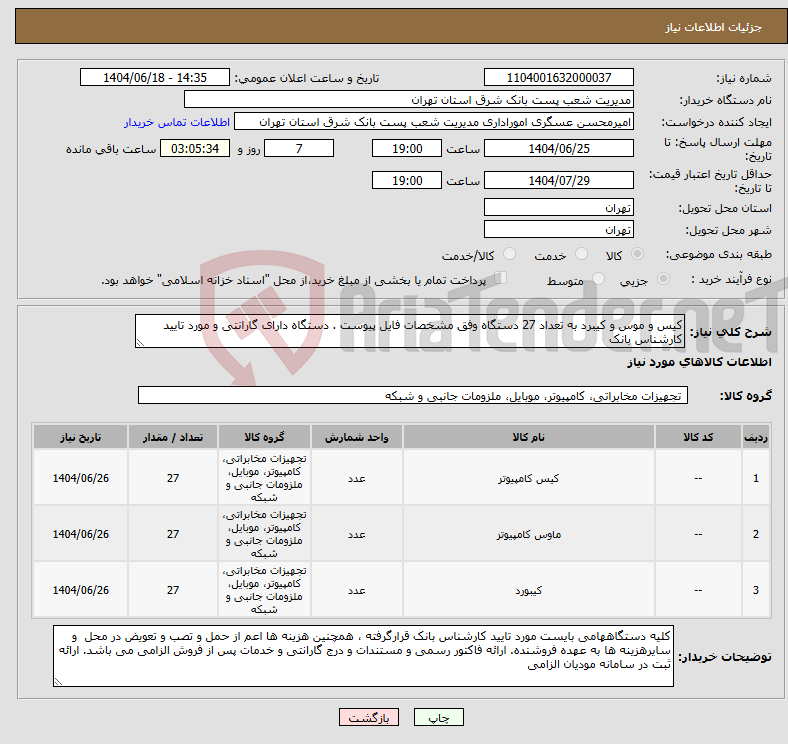The image size is (788, 744).
Task: Click the تاریخ نیاز column header
Action: (80, 437)
